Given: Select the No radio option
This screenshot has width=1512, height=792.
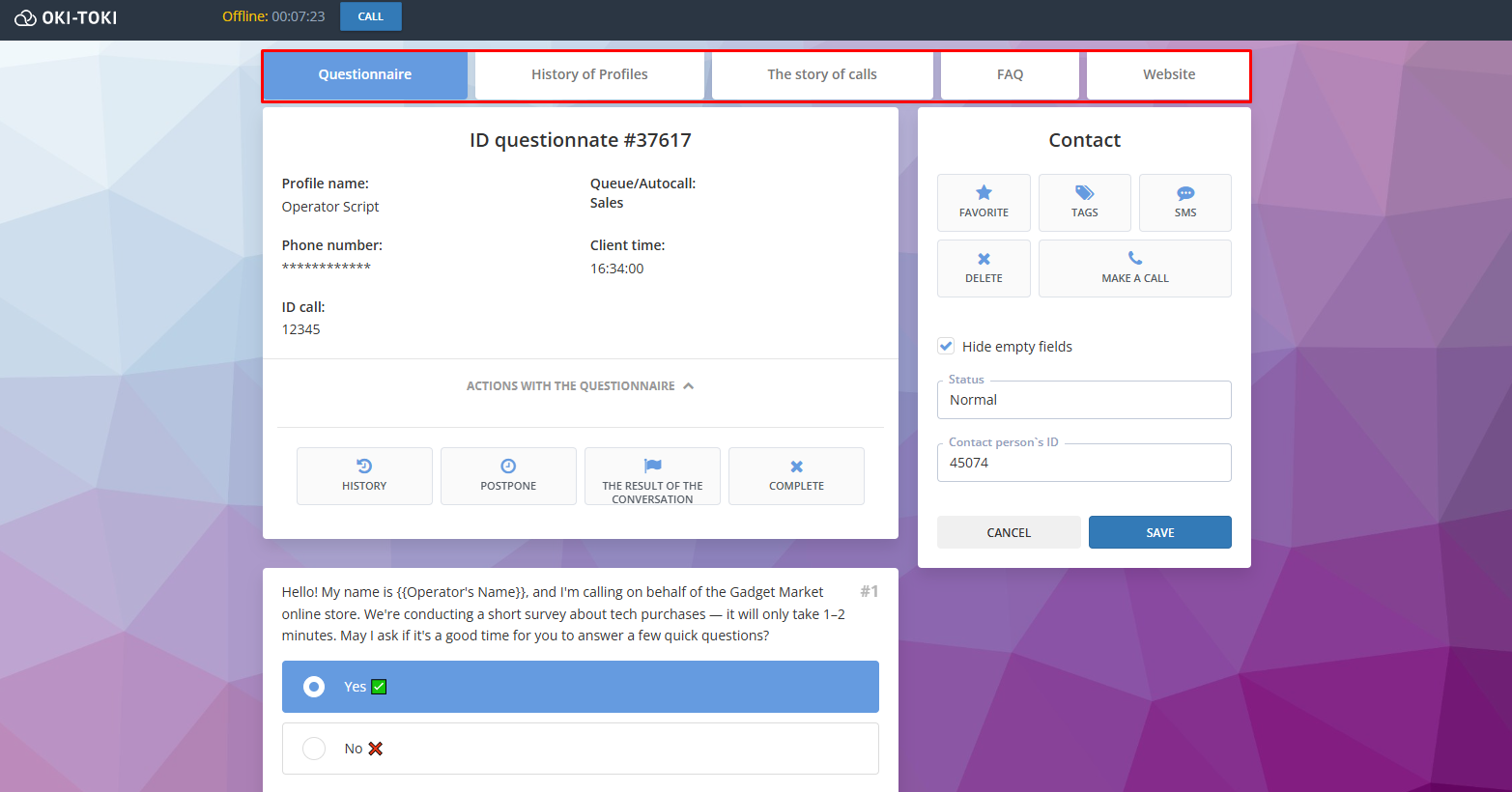Looking at the screenshot, I should [314, 749].
